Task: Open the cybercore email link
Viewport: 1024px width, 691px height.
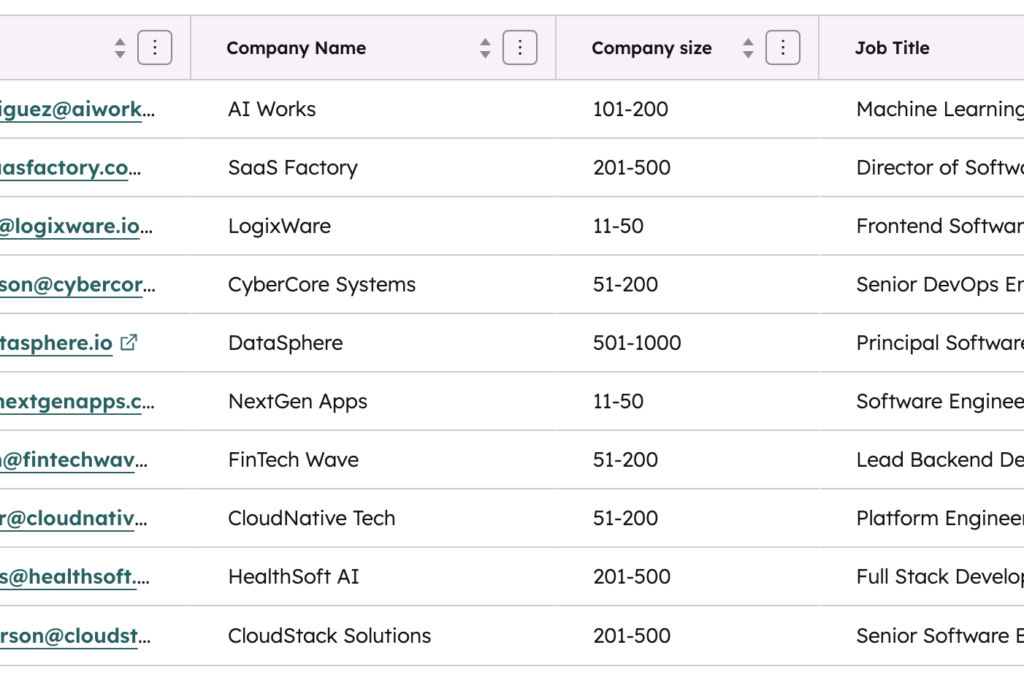Action: click(75, 284)
